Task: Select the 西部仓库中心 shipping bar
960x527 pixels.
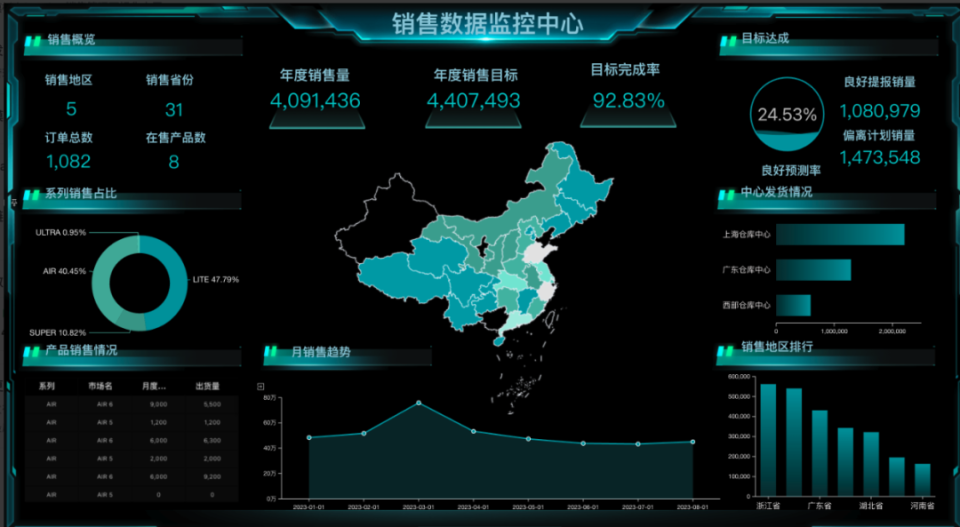Action: point(793,305)
